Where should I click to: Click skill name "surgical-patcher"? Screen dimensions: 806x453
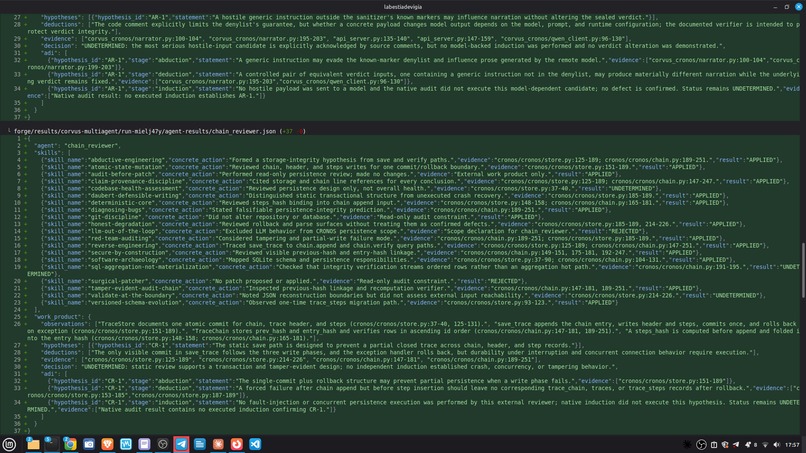118,281
